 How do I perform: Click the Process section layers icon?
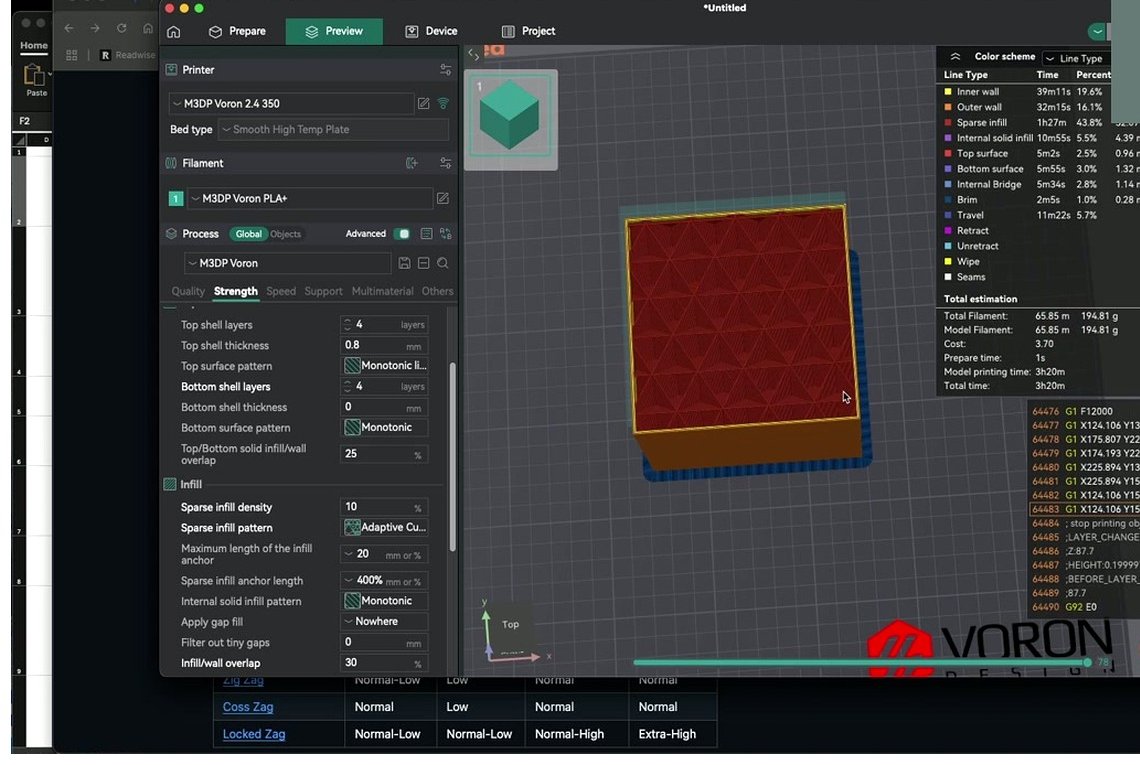coord(171,233)
